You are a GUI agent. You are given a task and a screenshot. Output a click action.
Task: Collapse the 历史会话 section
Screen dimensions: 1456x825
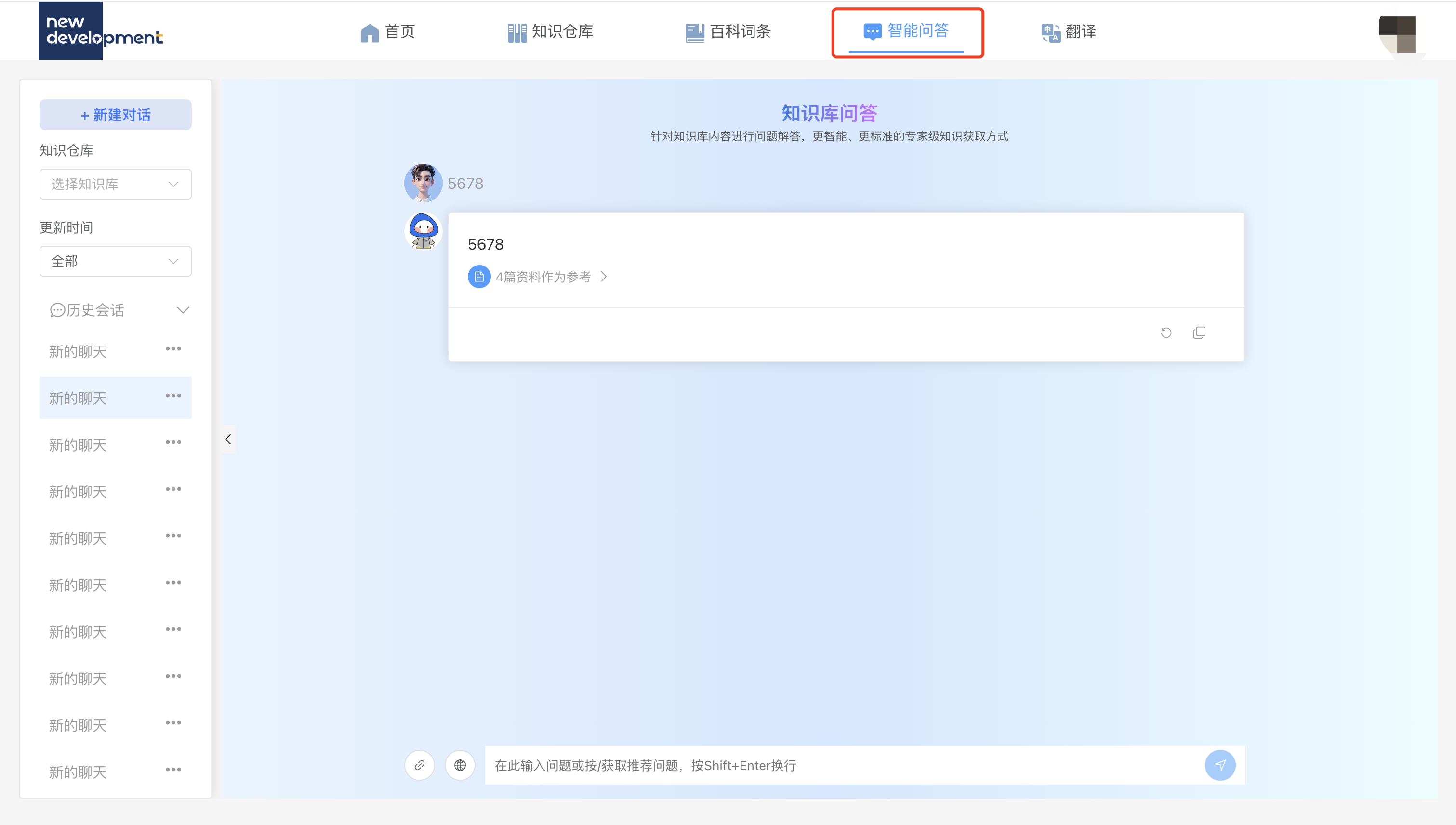(183, 310)
